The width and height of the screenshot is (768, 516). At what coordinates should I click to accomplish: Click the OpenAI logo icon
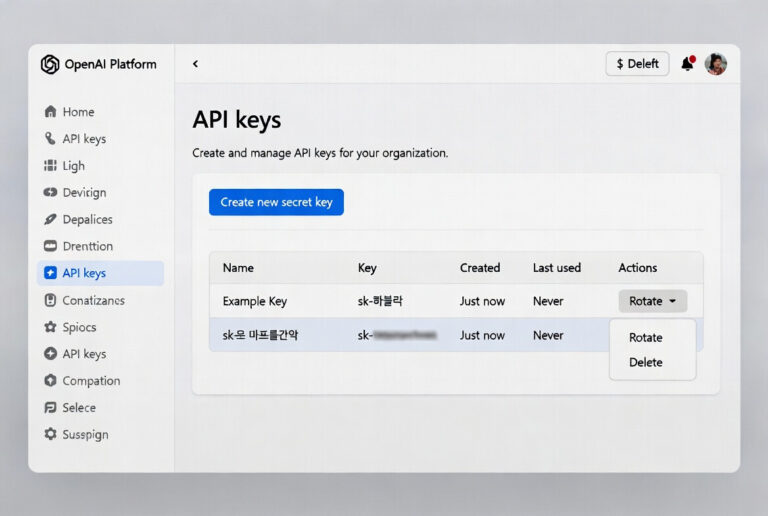50,64
